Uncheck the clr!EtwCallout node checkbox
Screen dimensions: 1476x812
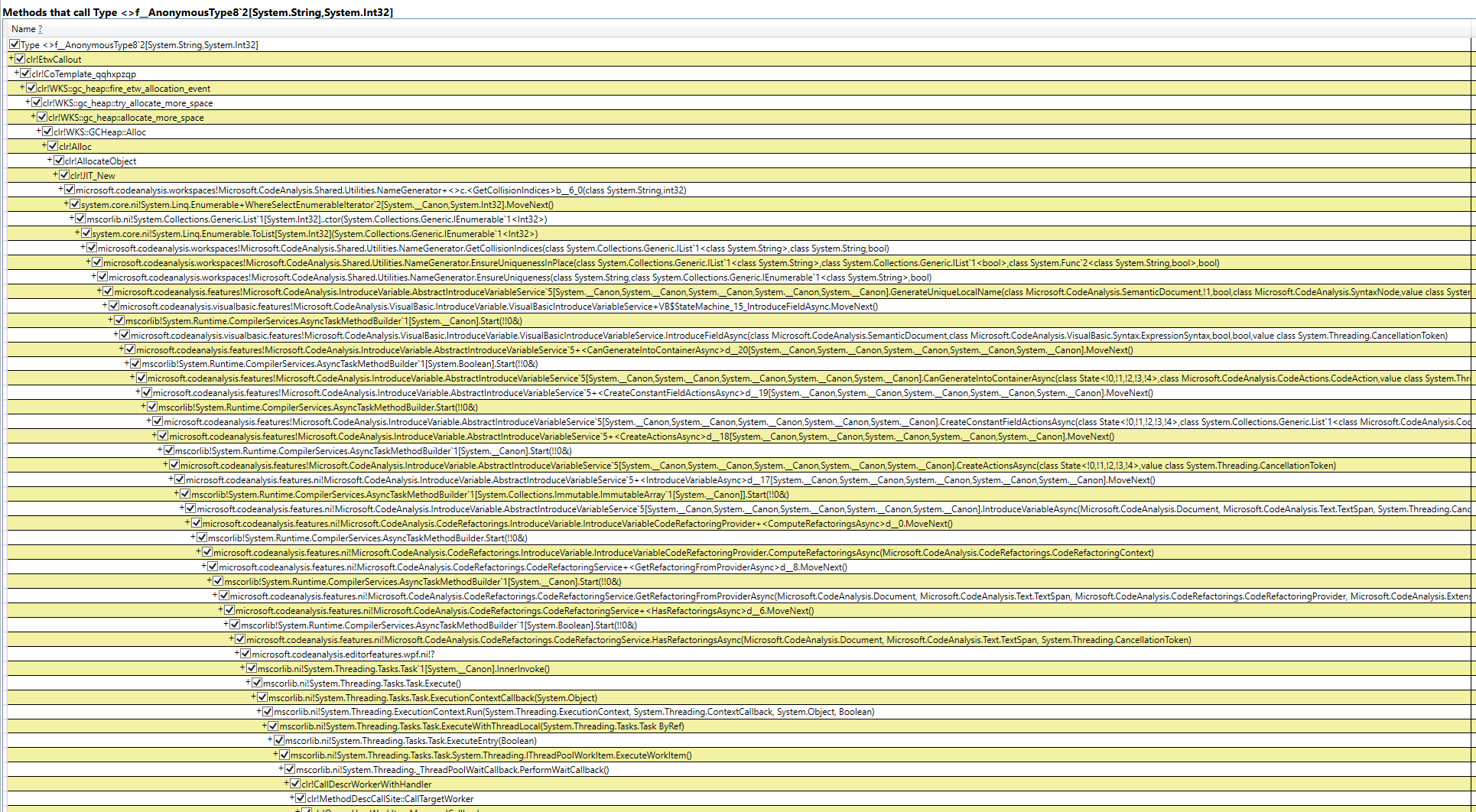pyautogui.click(x=21, y=59)
